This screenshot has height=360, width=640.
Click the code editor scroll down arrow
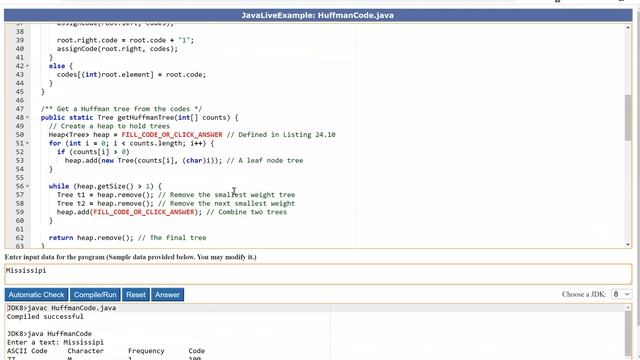[628, 244]
